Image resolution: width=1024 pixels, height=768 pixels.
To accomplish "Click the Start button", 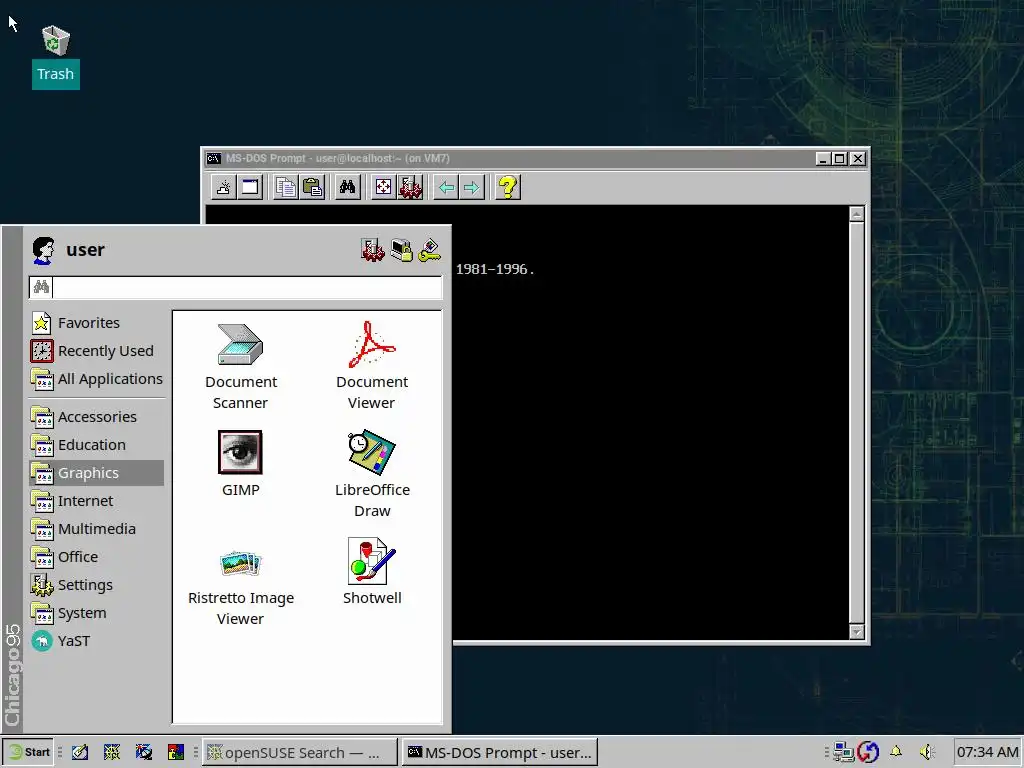I will pos(28,752).
